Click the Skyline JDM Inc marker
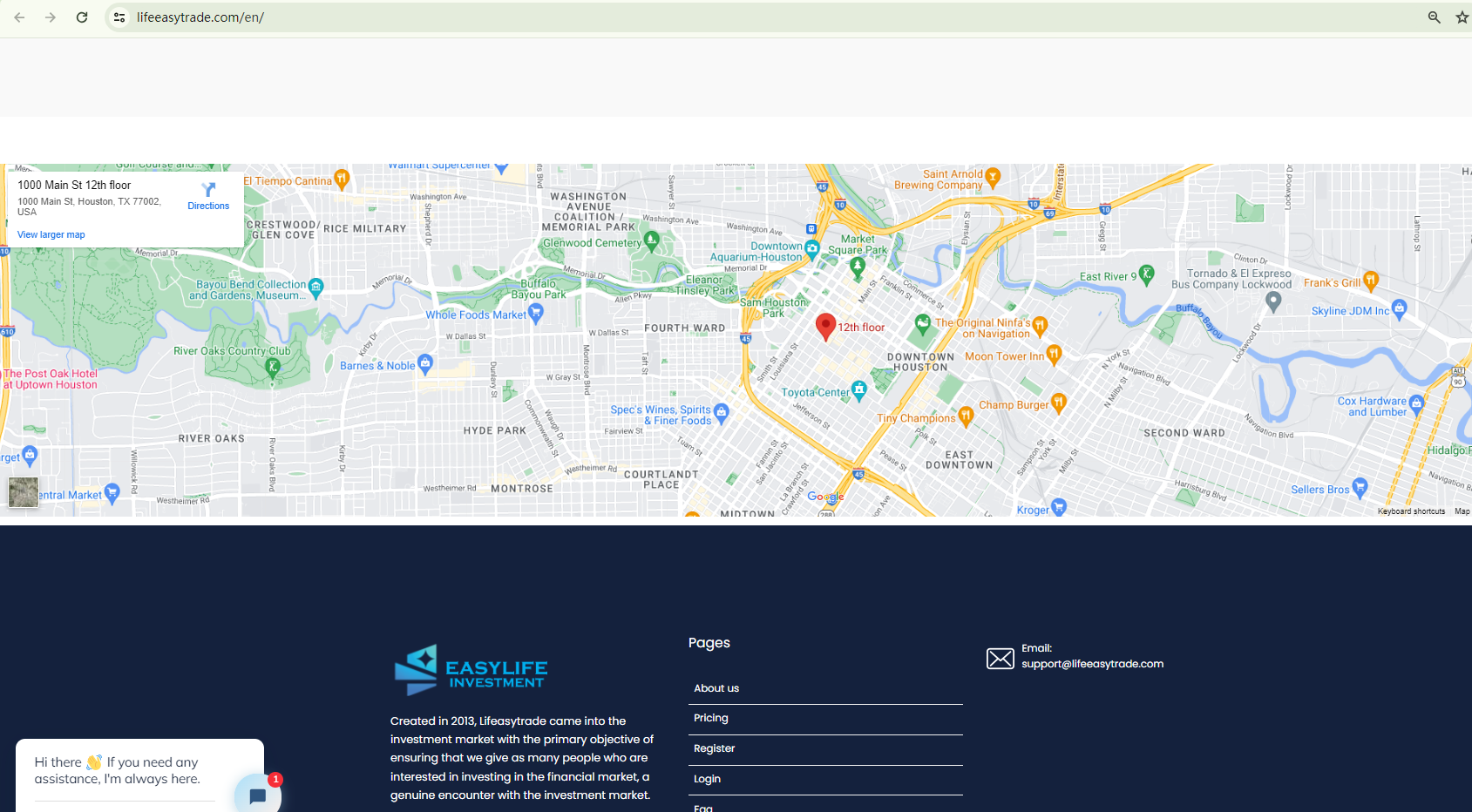 tap(1400, 308)
